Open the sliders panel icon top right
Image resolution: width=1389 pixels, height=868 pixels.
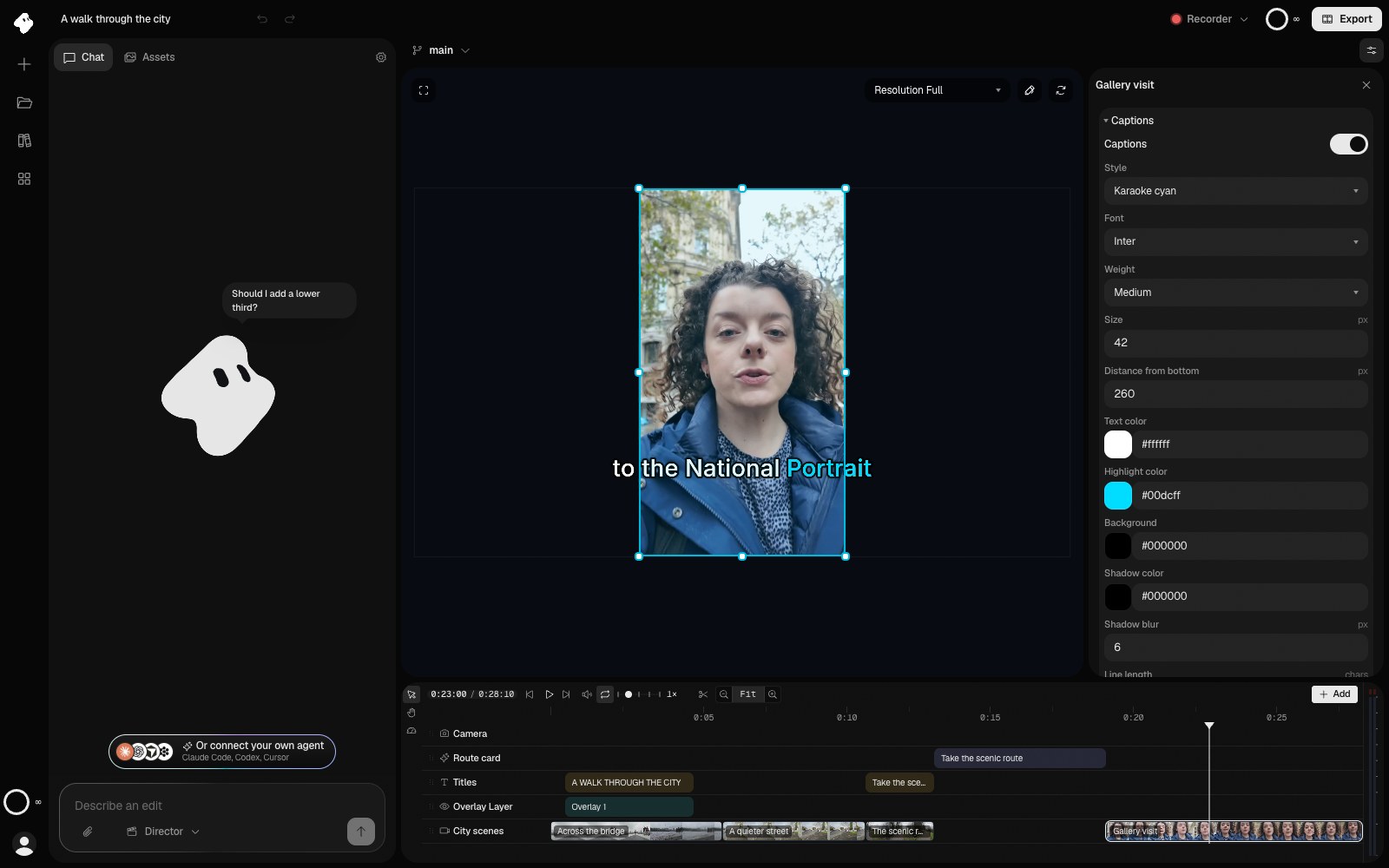point(1372,50)
